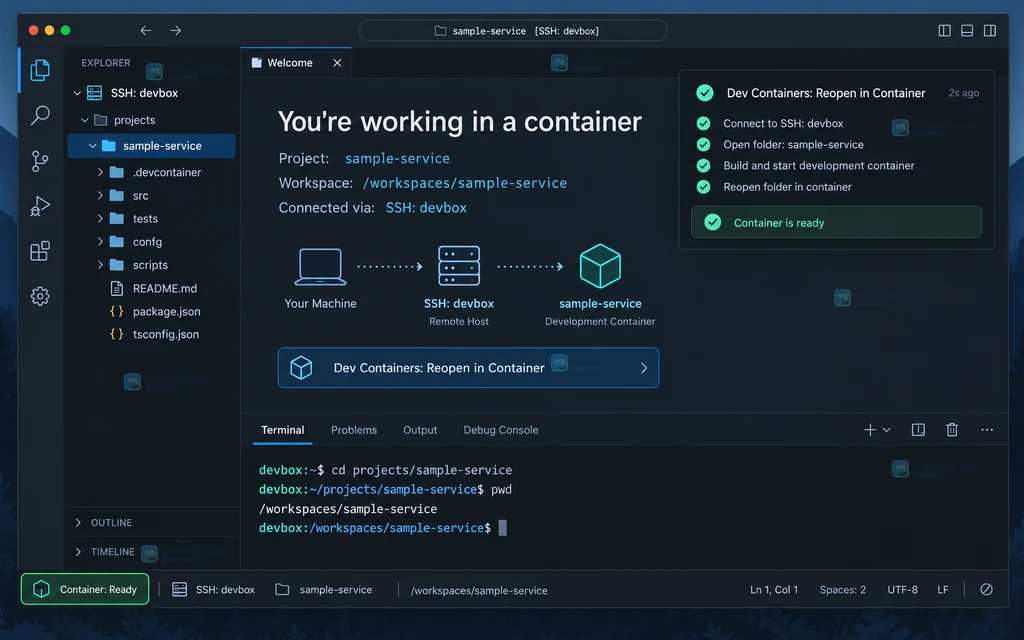The image size is (1024, 640).
Task: Click the cube sample-service container icon
Action: click(x=600, y=266)
